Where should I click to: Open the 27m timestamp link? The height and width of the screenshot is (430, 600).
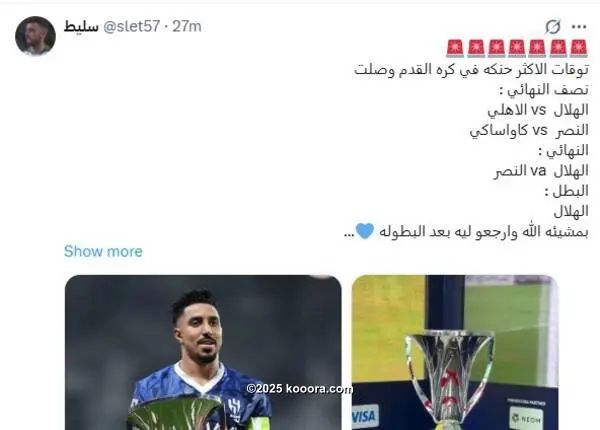[x=187, y=26]
